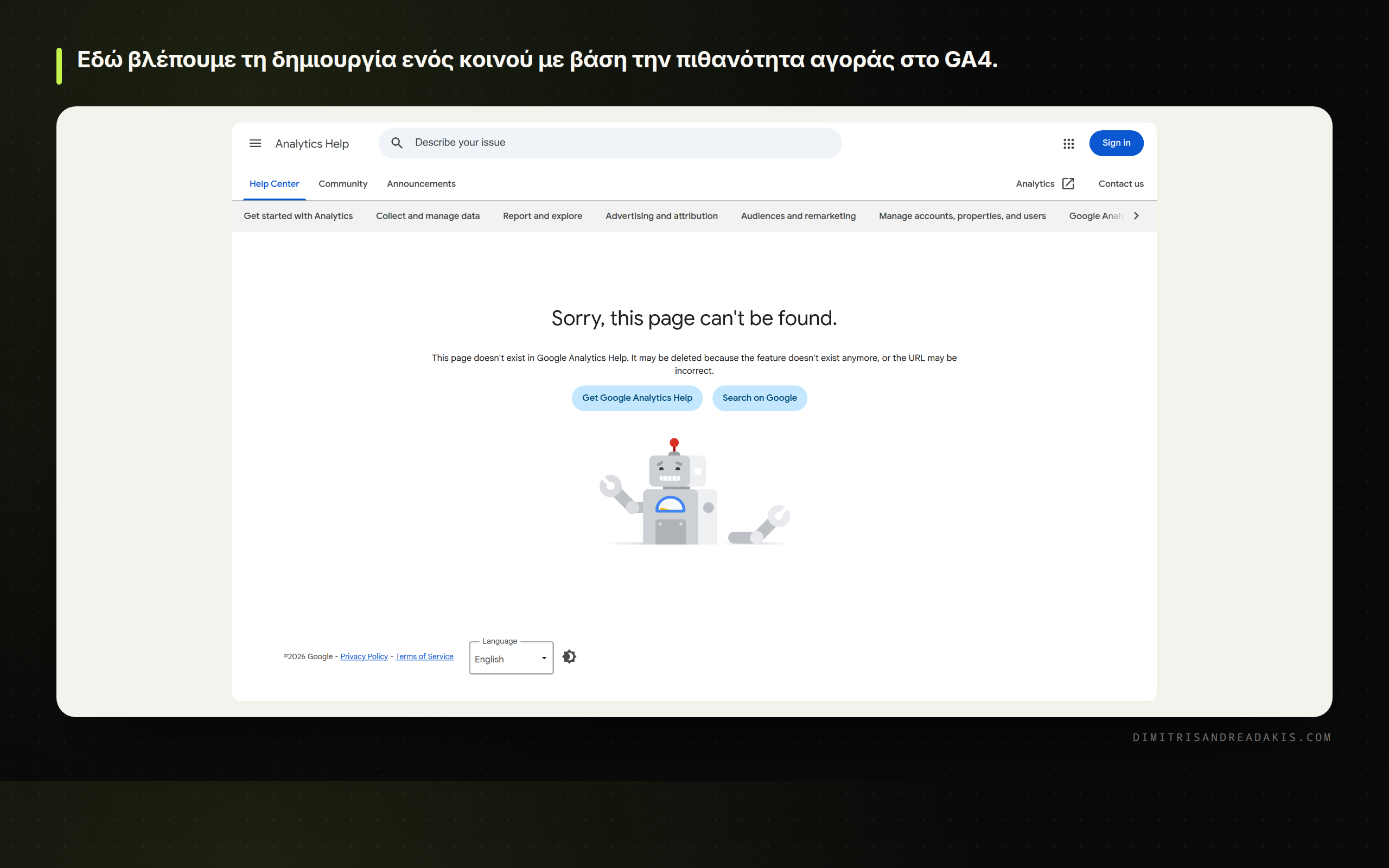Image resolution: width=1389 pixels, height=868 pixels.
Task: Click Contact us
Action: 1121,184
